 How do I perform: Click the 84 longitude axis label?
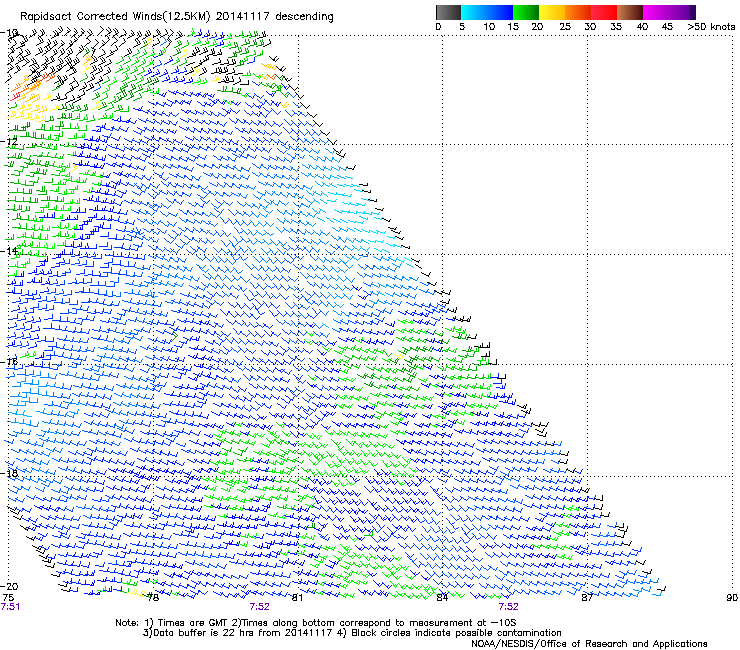click(442, 598)
